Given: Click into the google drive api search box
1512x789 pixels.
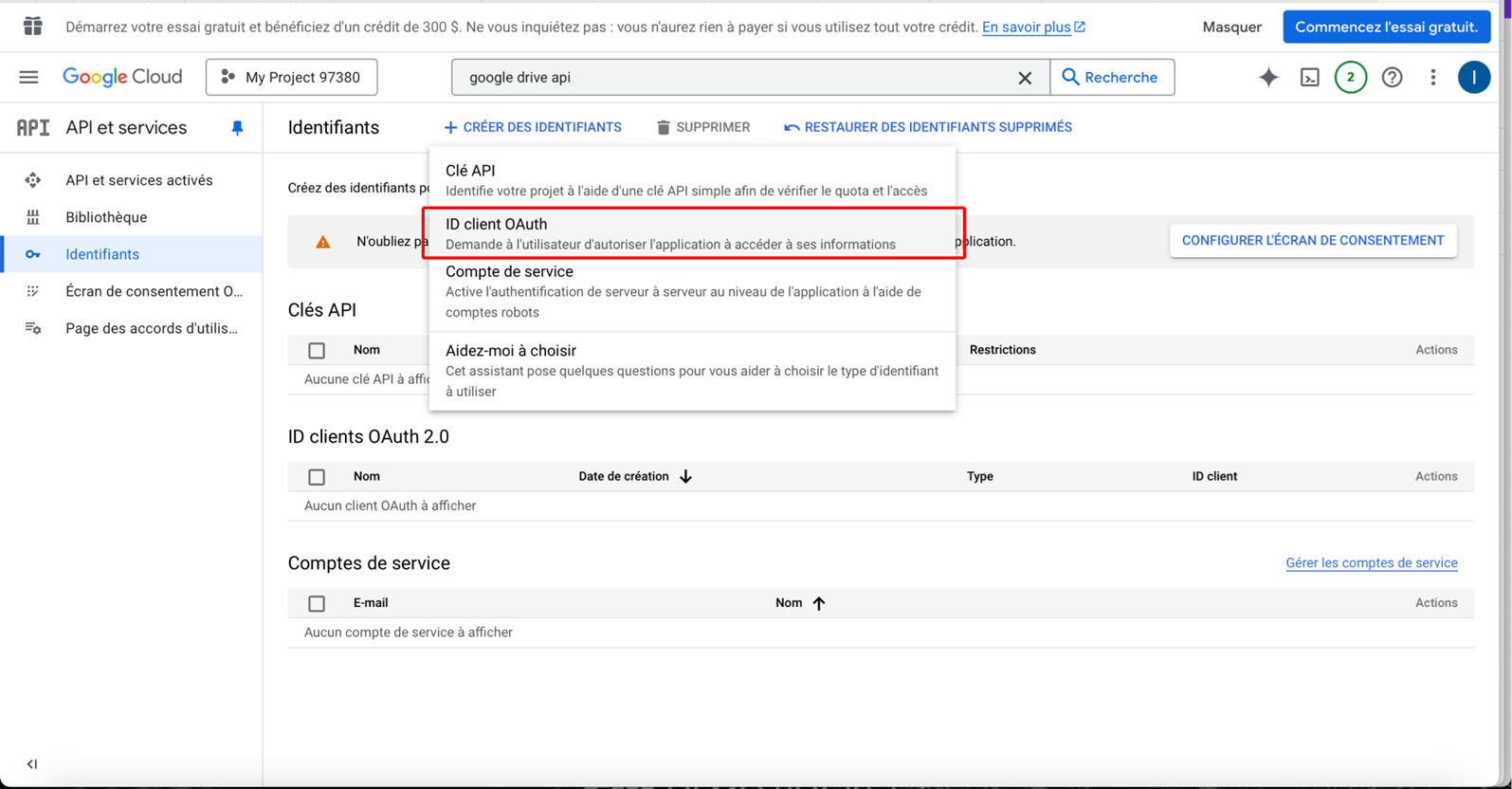Looking at the screenshot, I should click(x=730, y=78).
